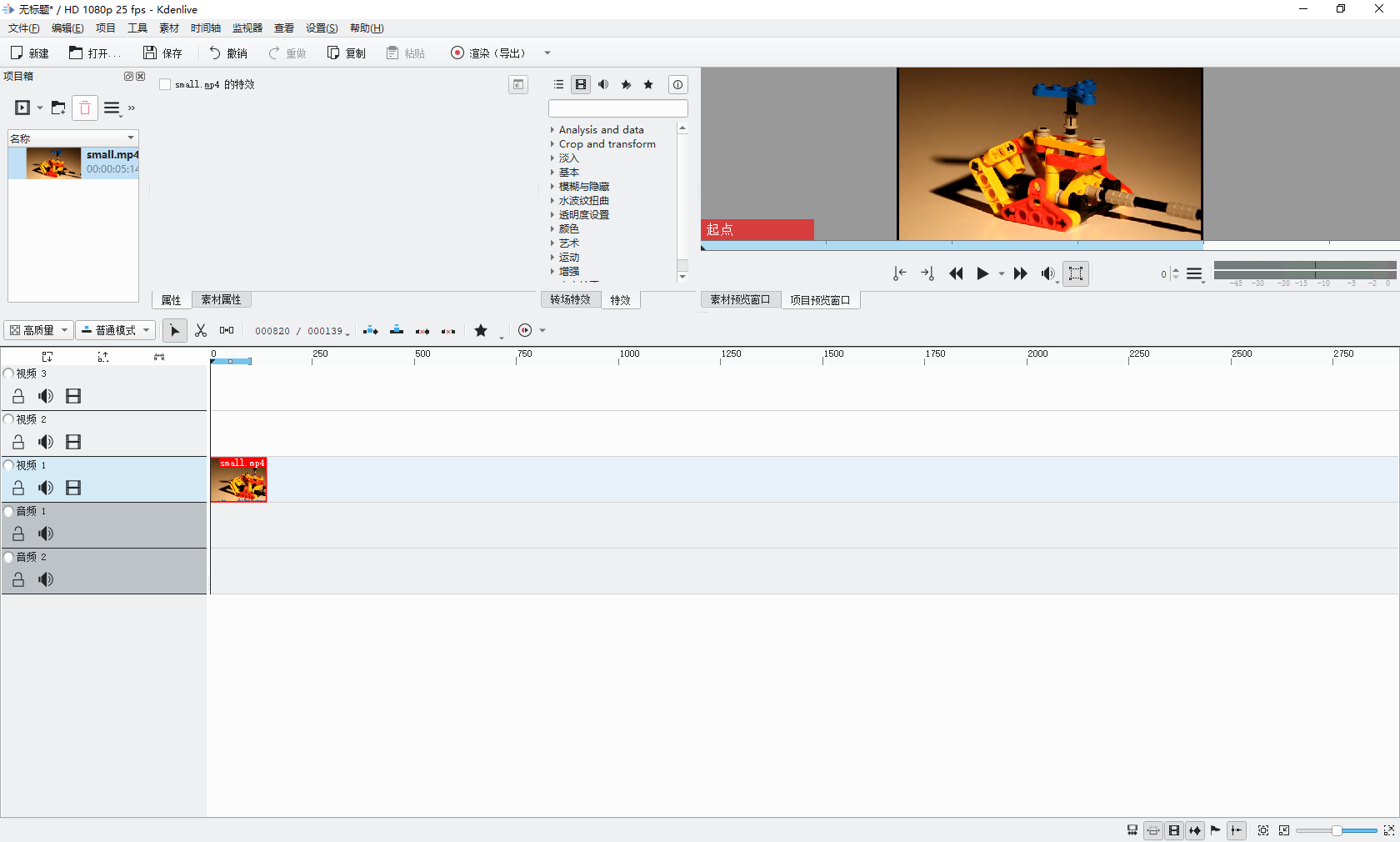Viewport: 1400px width, 842px height.
Task: Show video effects filter icon
Action: [581, 84]
